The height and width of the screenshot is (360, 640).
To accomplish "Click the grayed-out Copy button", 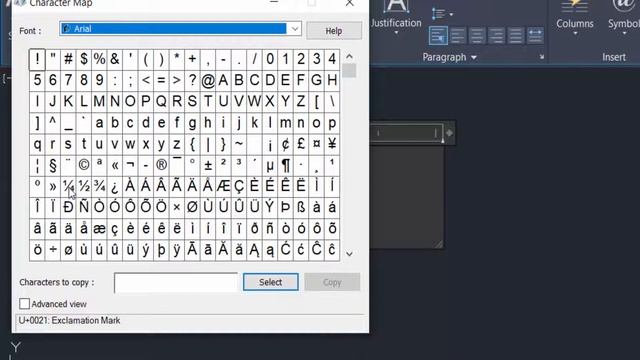I will coord(332,282).
